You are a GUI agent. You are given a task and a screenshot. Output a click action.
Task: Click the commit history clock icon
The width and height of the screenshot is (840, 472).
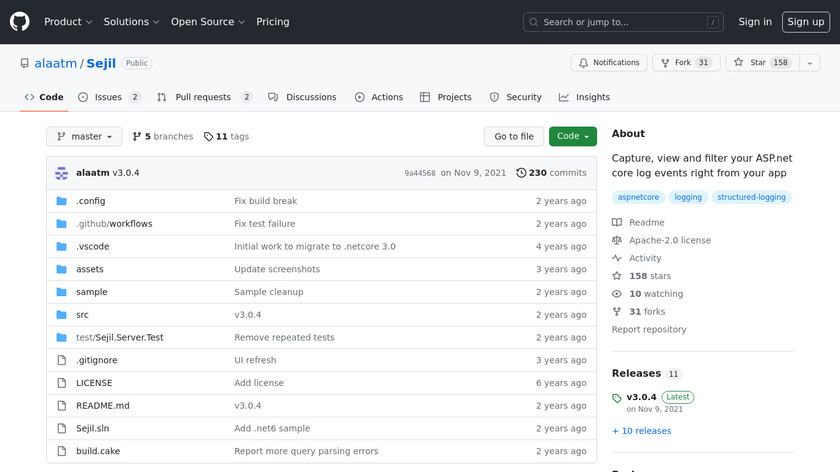pos(521,173)
